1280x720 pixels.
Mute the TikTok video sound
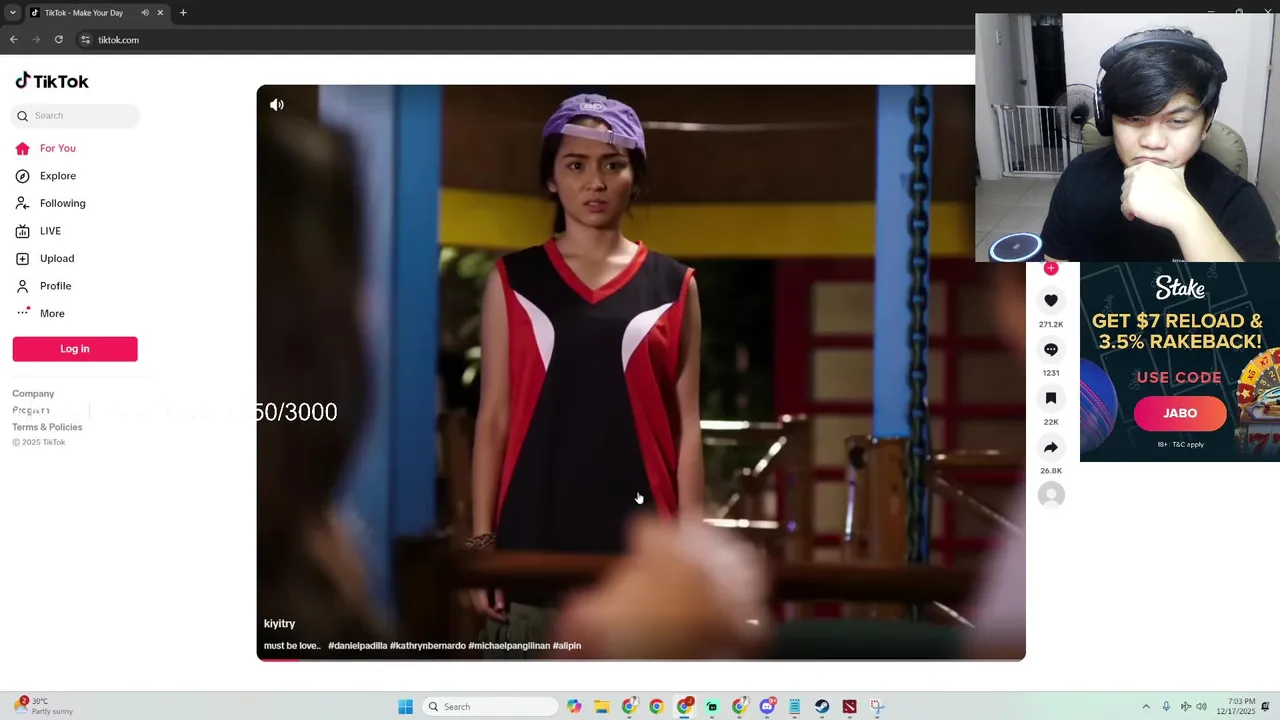(277, 104)
